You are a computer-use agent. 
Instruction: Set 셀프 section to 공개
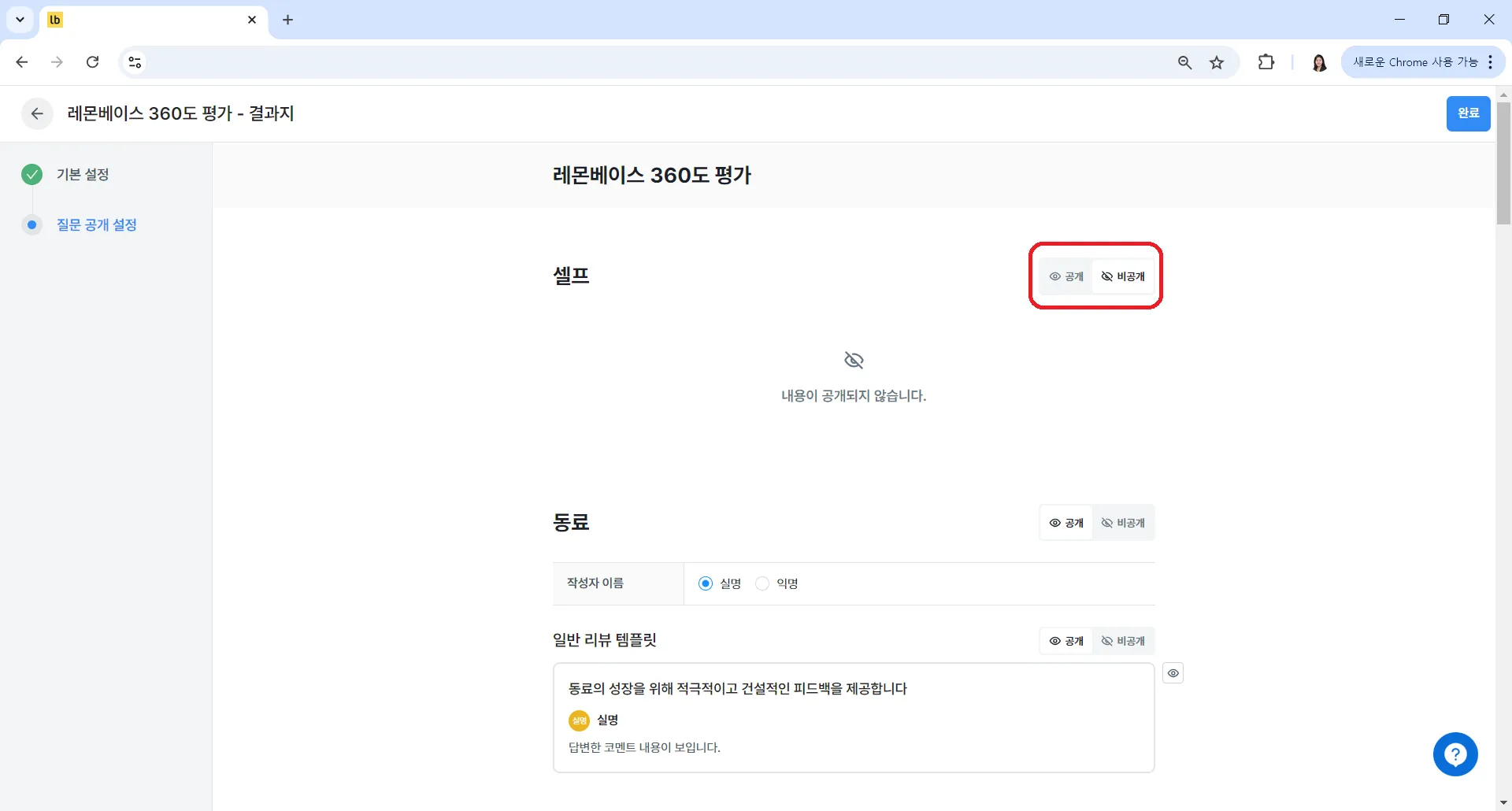[x=1066, y=276]
